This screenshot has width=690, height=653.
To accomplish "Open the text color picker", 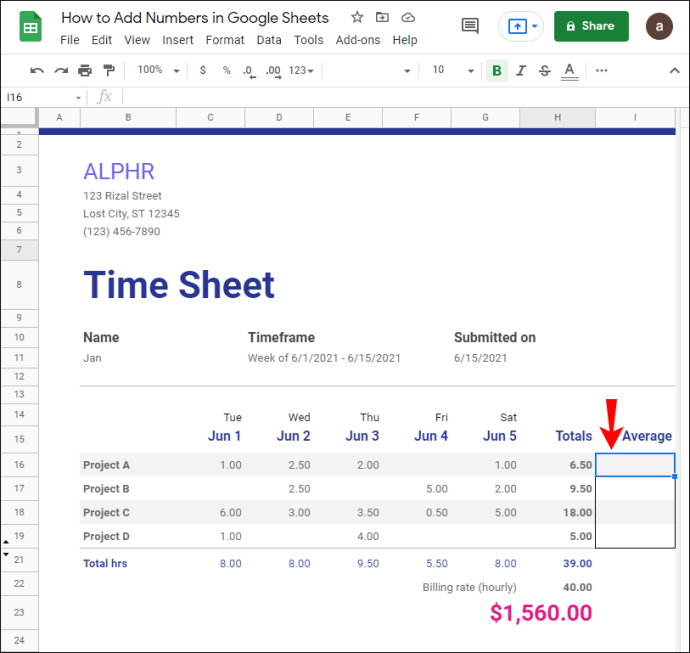I will pyautogui.click(x=569, y=71).
